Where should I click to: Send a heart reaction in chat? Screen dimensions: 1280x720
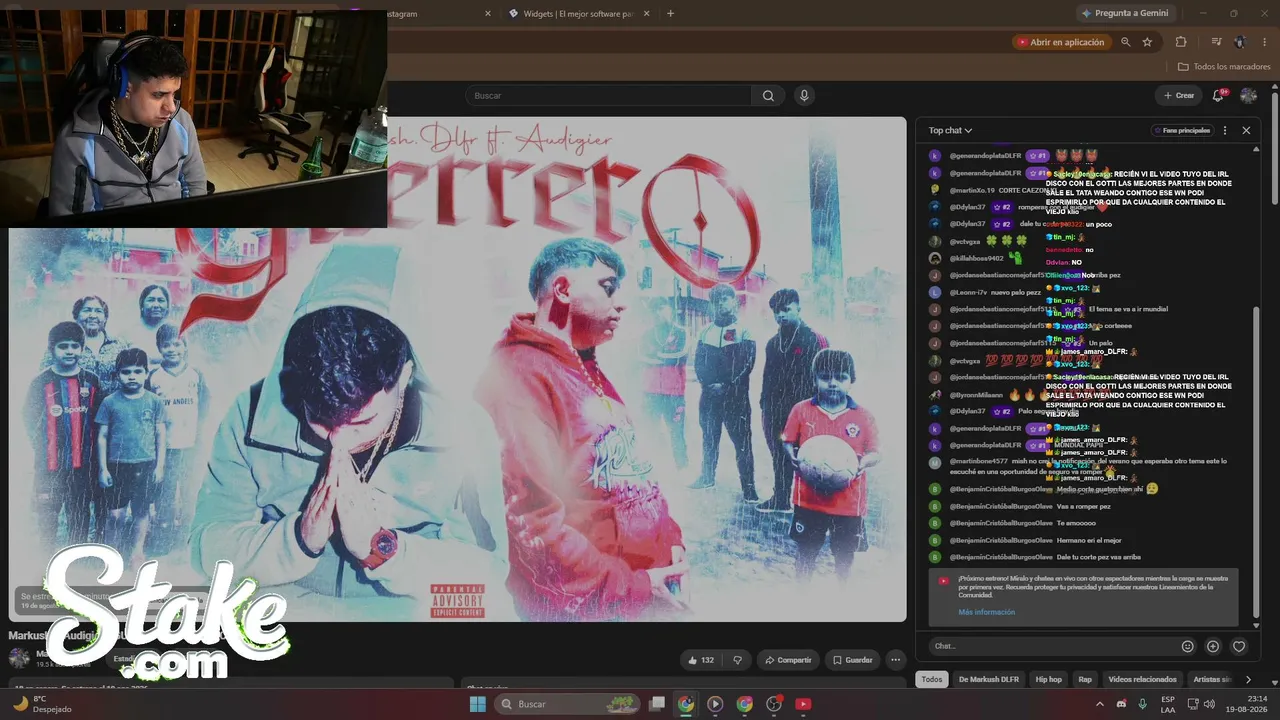click(1239, 646)
